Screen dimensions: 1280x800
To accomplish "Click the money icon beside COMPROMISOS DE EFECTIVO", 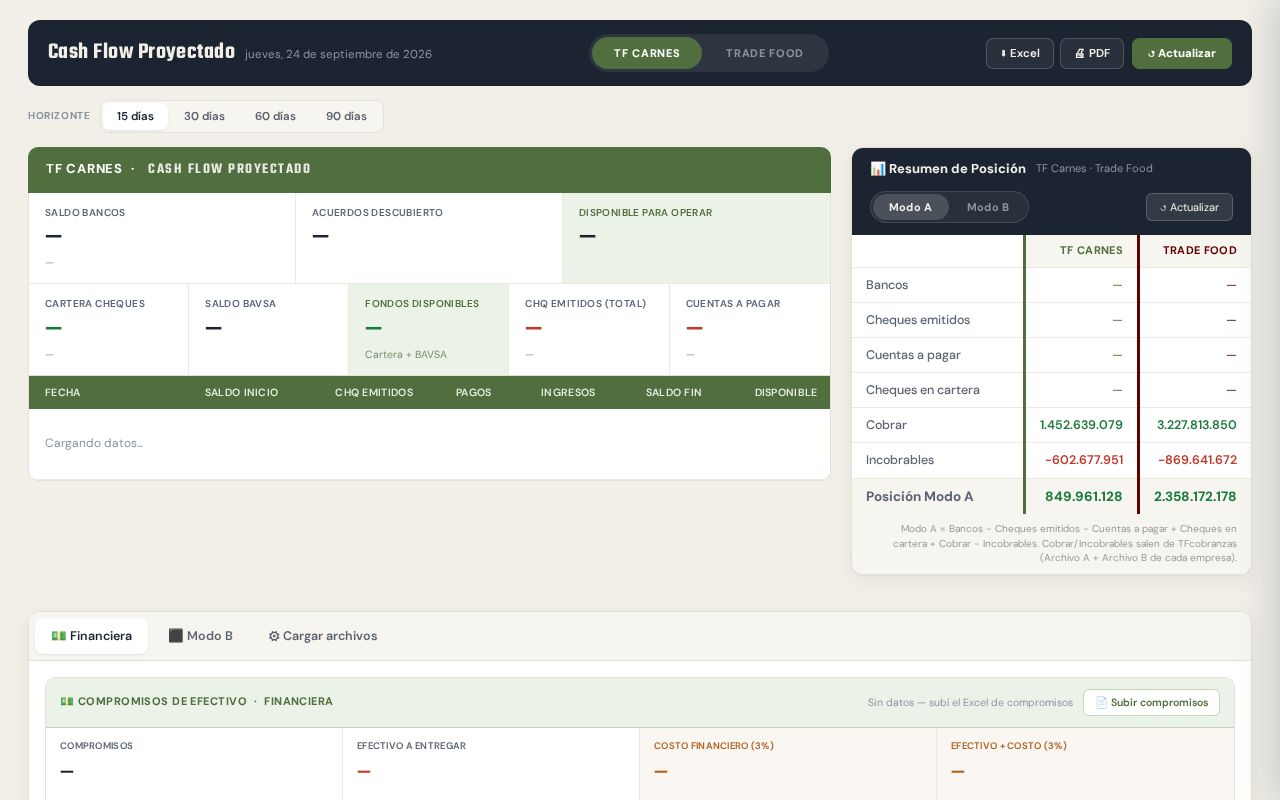I will [67, 701].
